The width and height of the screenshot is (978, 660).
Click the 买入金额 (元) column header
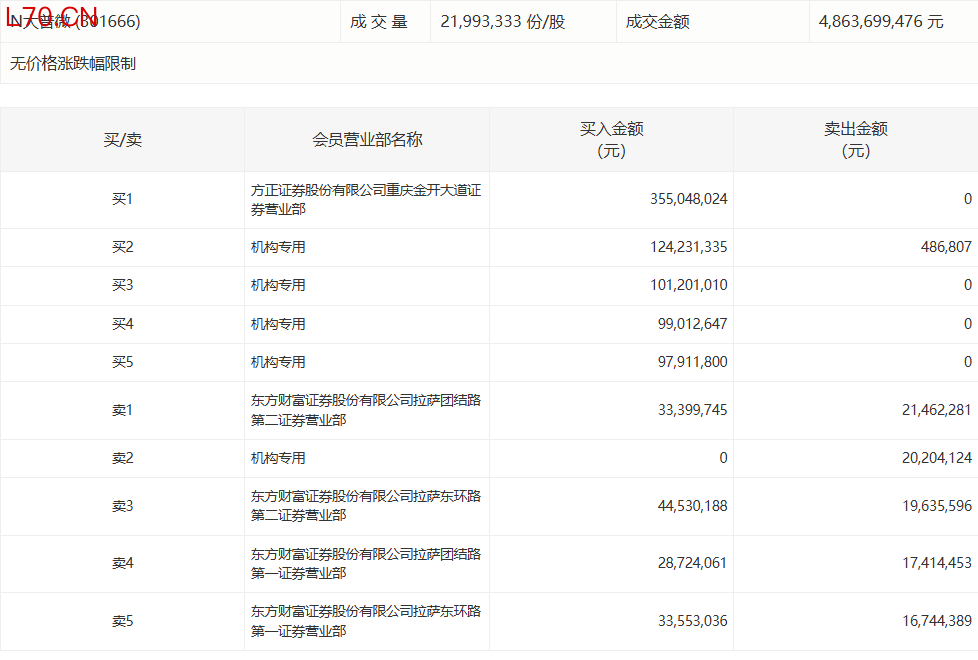(x=611, y=140)
